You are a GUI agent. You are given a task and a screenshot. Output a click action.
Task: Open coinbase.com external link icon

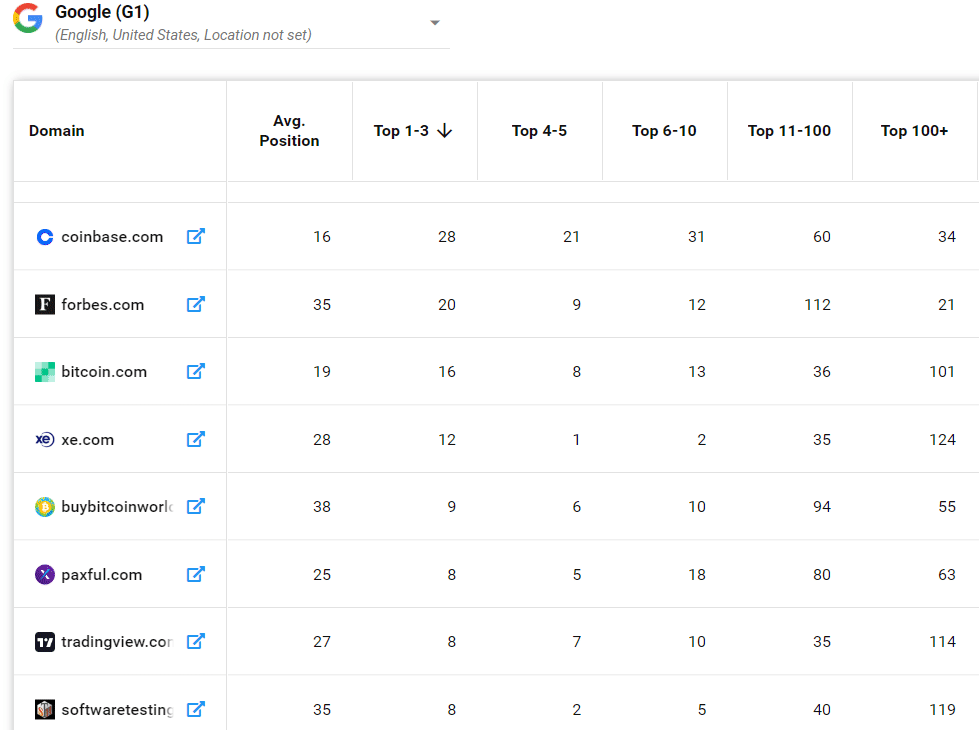(195, 237)
